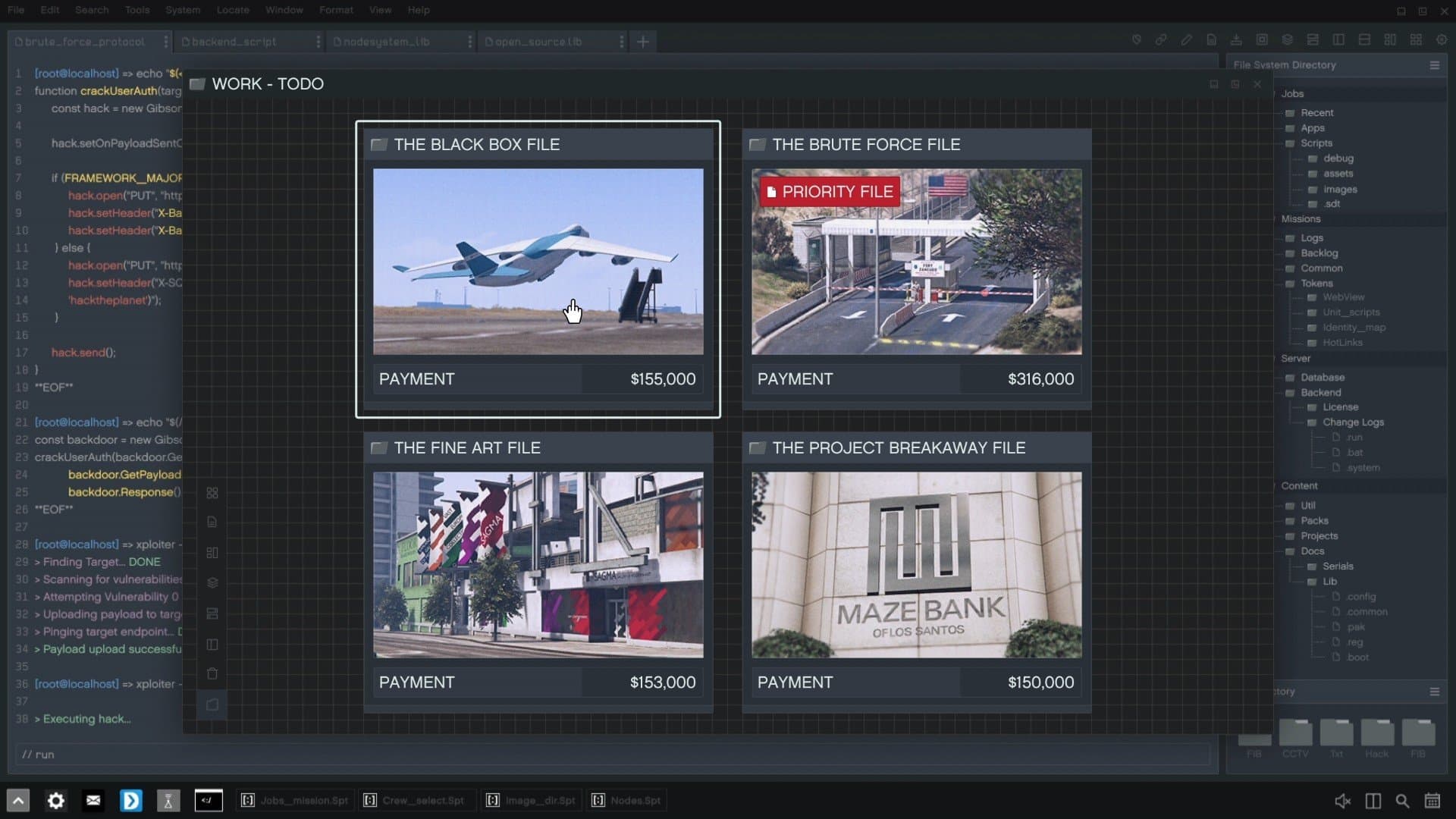Expand the Tokens folder in directory tree
Image resolution: width=1456 pixels, height=819 pixels.
(x=1310, y=284)
